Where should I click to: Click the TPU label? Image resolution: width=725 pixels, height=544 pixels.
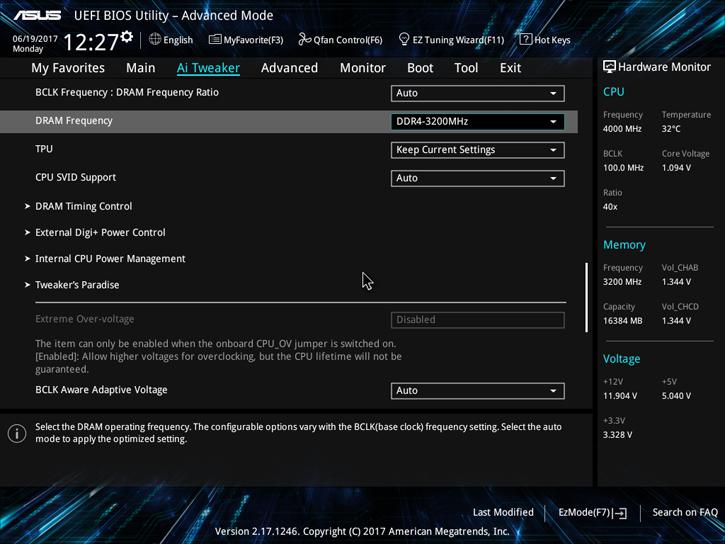(x=44, y=149)
